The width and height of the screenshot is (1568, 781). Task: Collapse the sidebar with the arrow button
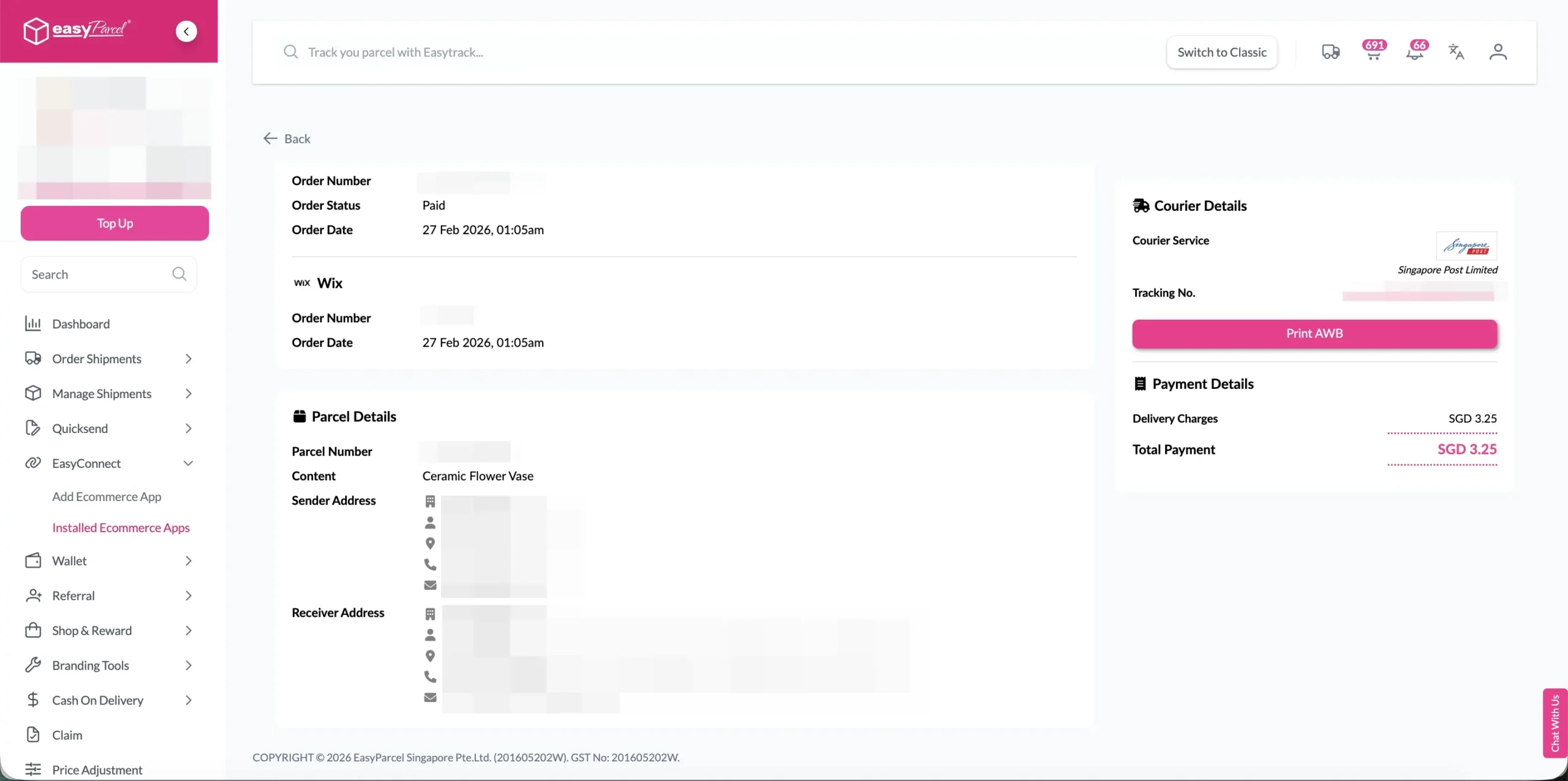pyautogui.click(x=186, y=31)
